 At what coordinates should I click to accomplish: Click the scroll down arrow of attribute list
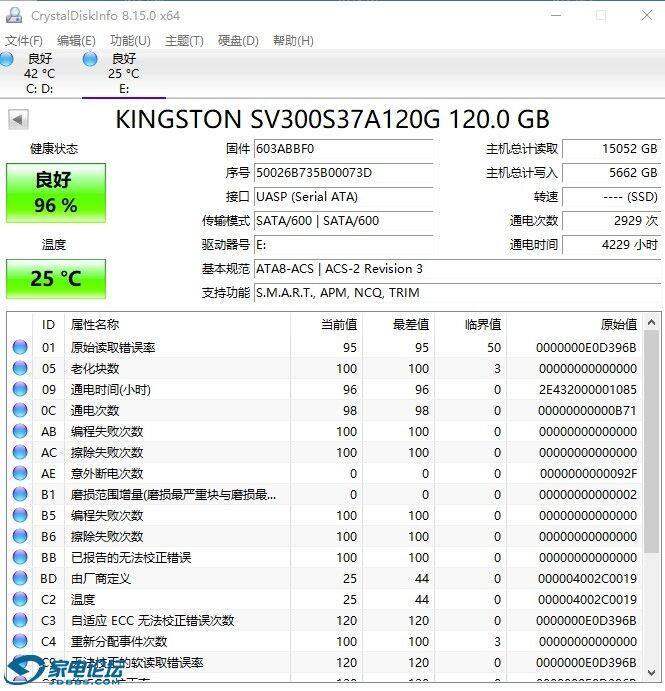pyautogui.click(x=651, y=672)
